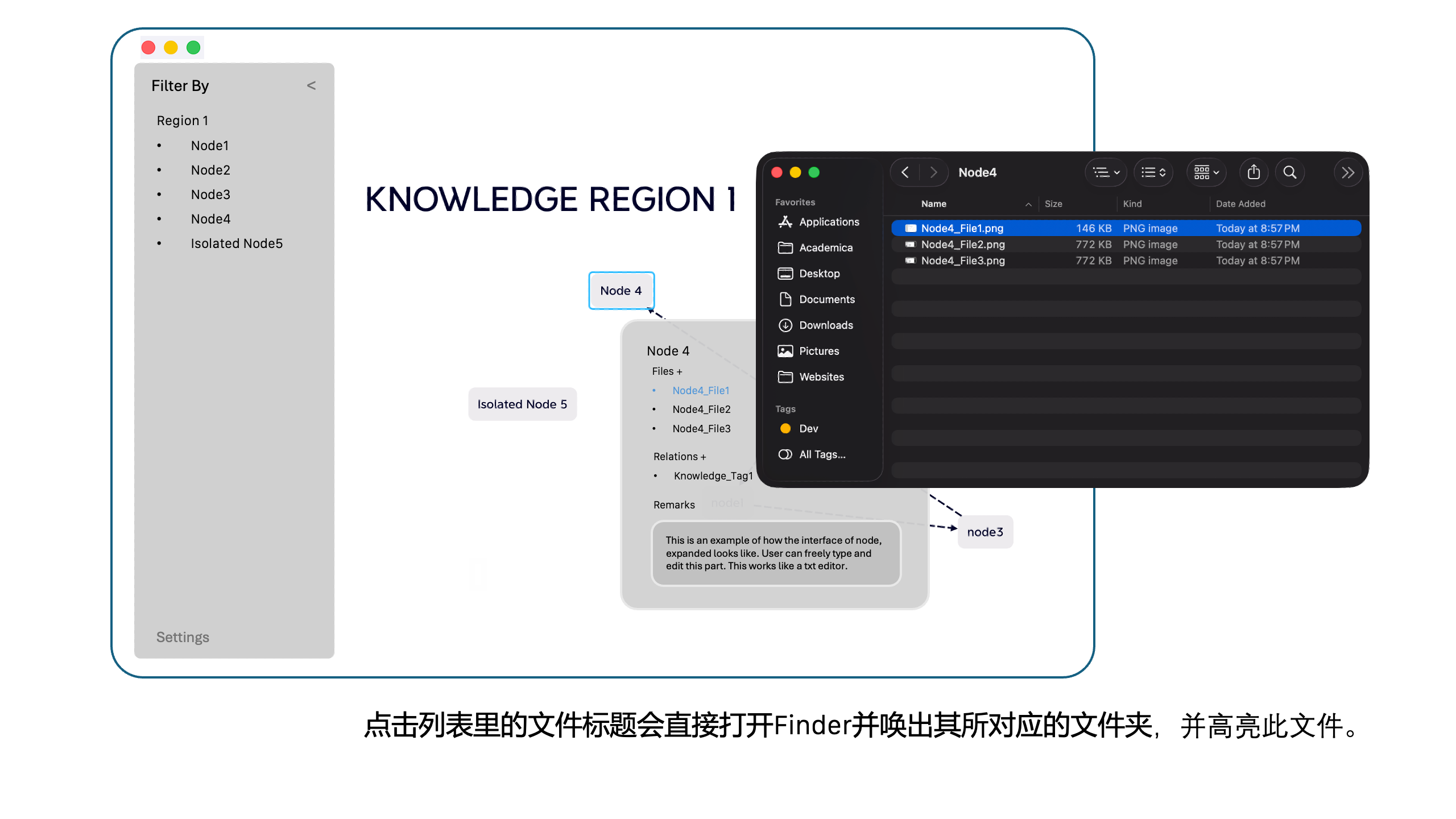
Task: Select the Dev yellow tag
Action: coord(808,428)
